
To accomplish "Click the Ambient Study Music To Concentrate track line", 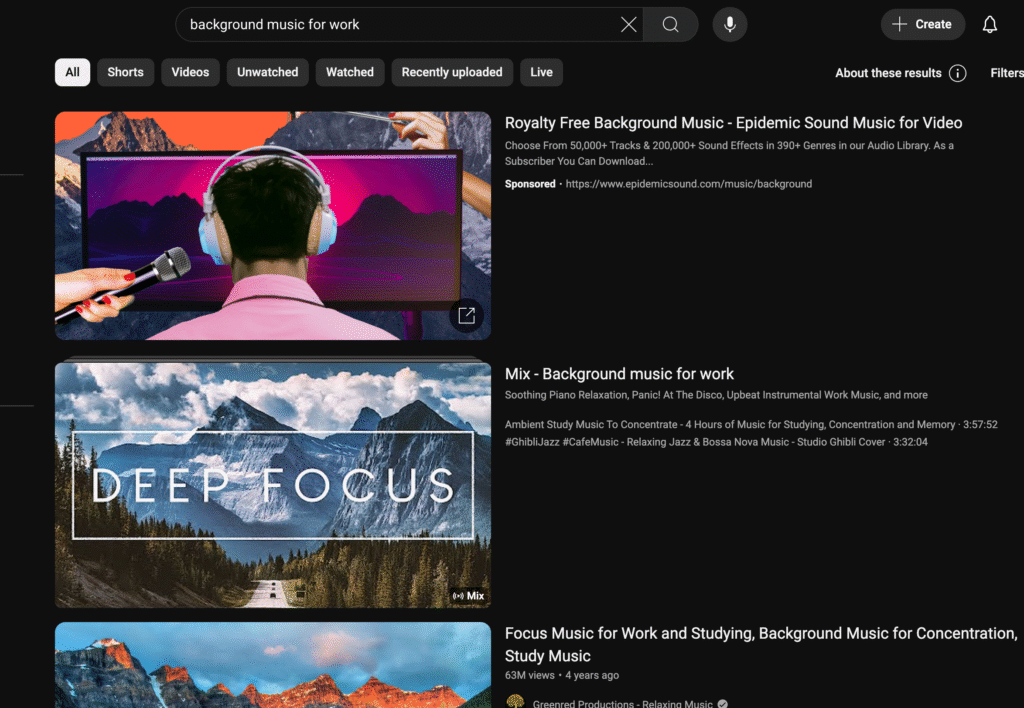I will (751, 425).
